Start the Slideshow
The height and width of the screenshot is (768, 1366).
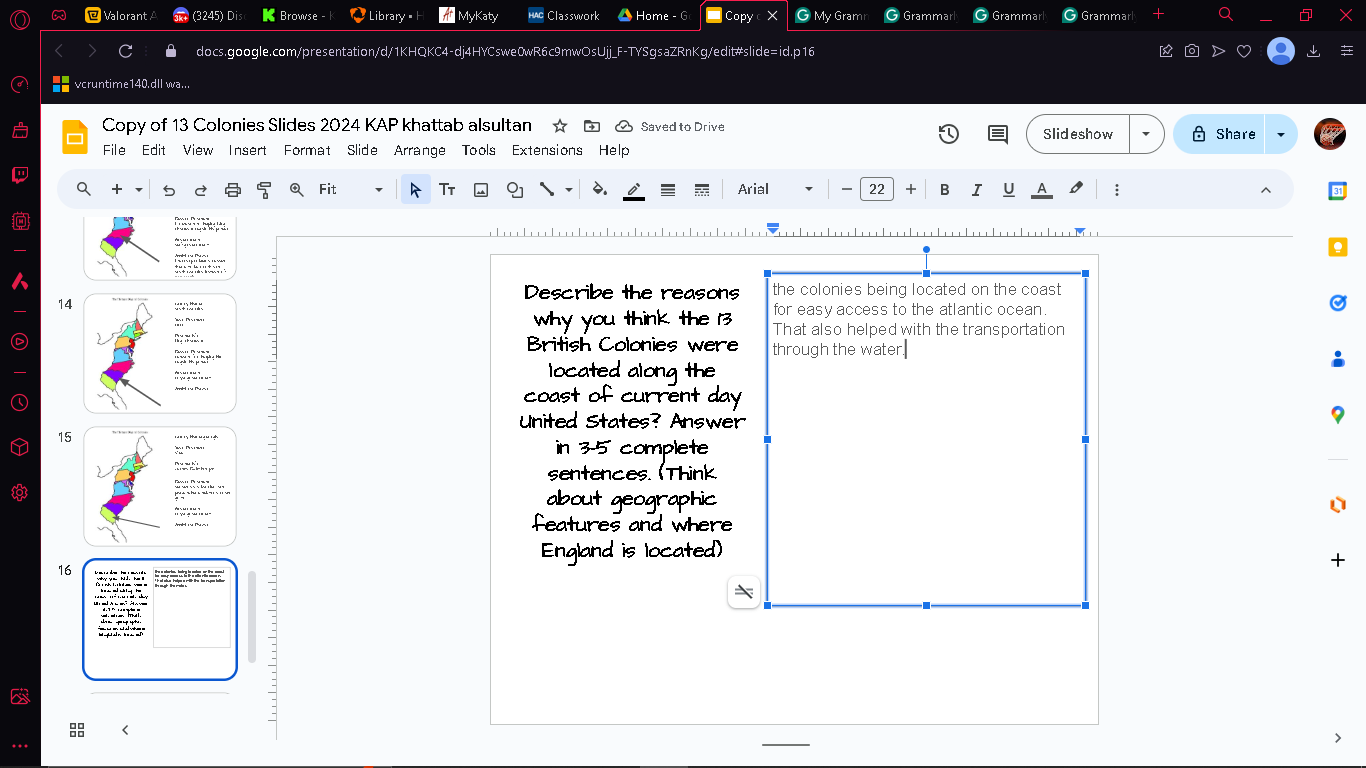(1078, 134)
